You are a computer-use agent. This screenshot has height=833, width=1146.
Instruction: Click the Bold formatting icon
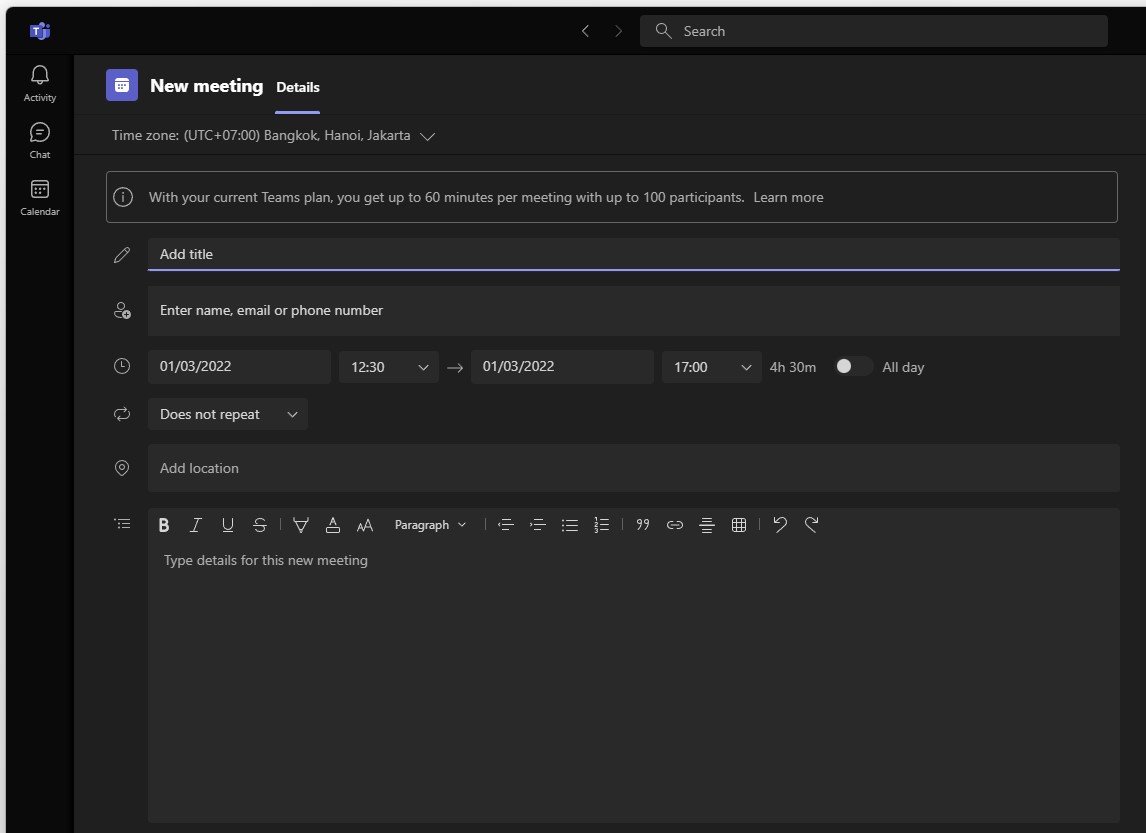(164, 525)
